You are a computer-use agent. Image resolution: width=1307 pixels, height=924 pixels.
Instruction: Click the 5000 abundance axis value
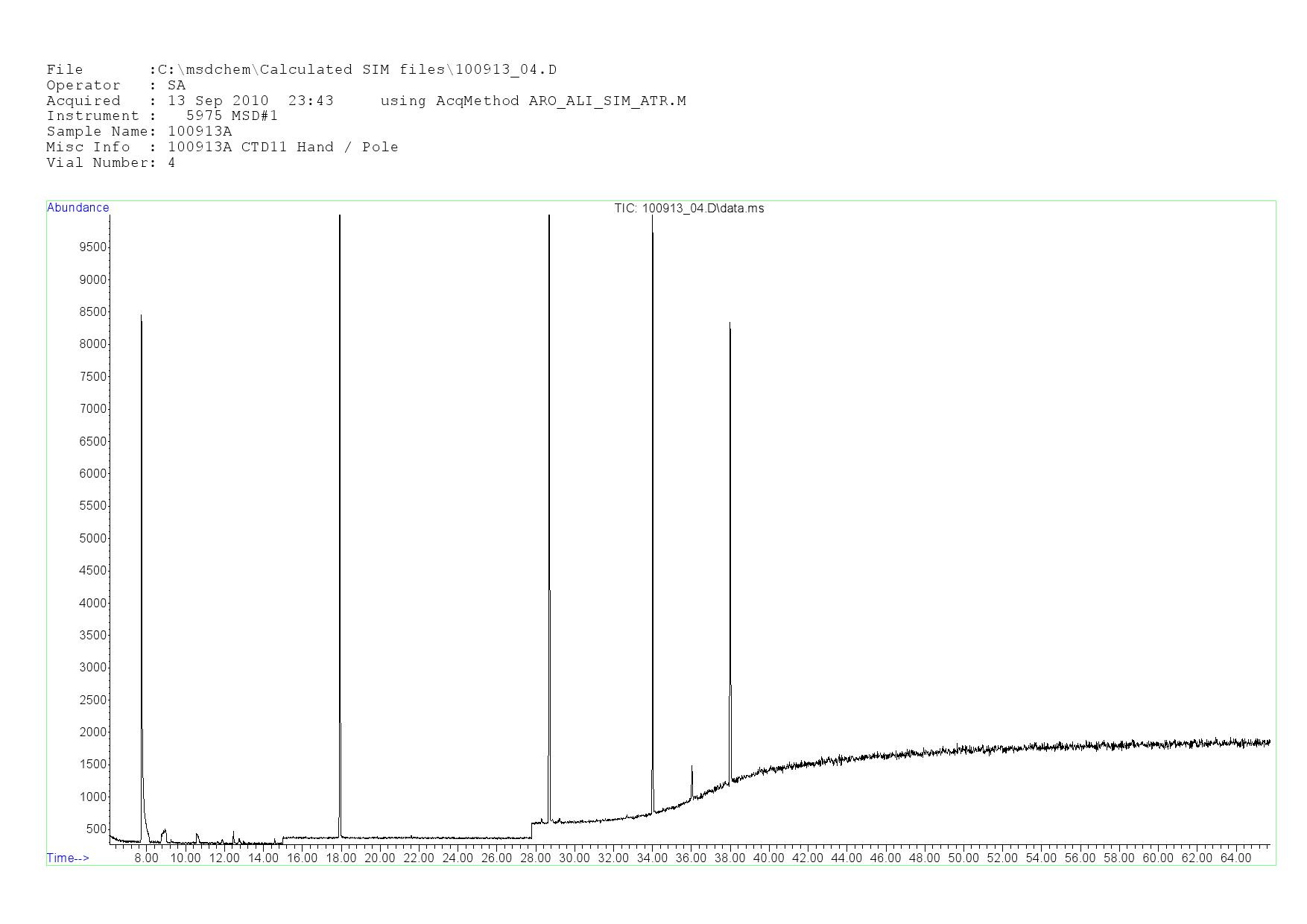pos(93,539)
